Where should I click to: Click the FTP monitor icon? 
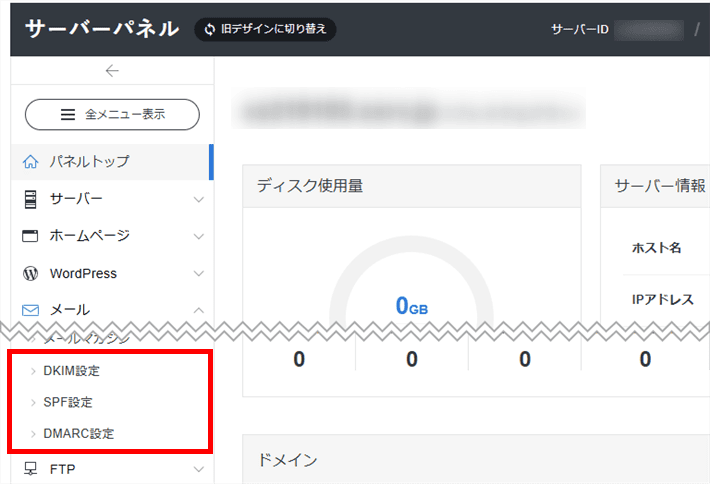click(30, 469)
